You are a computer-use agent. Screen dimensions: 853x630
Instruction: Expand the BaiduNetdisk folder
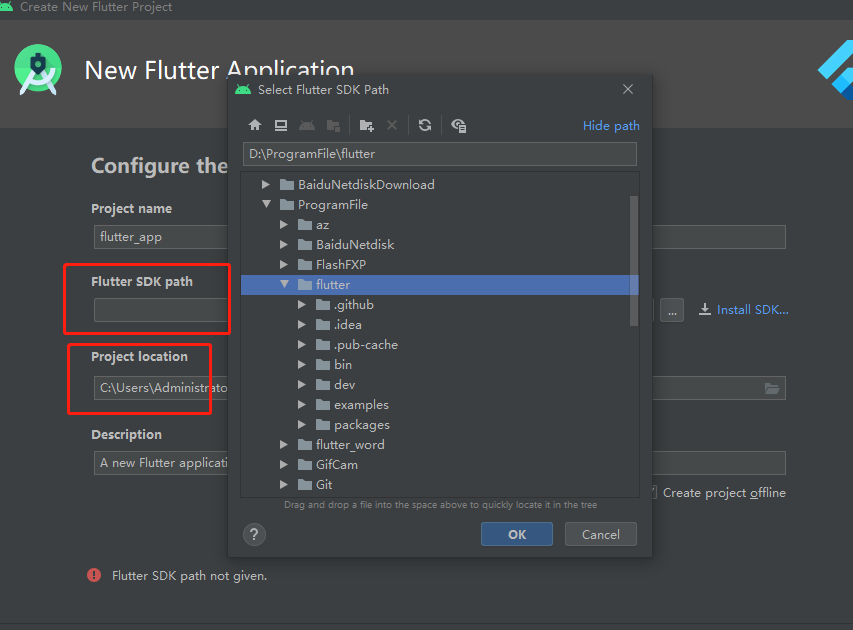[x=283, y=245]
